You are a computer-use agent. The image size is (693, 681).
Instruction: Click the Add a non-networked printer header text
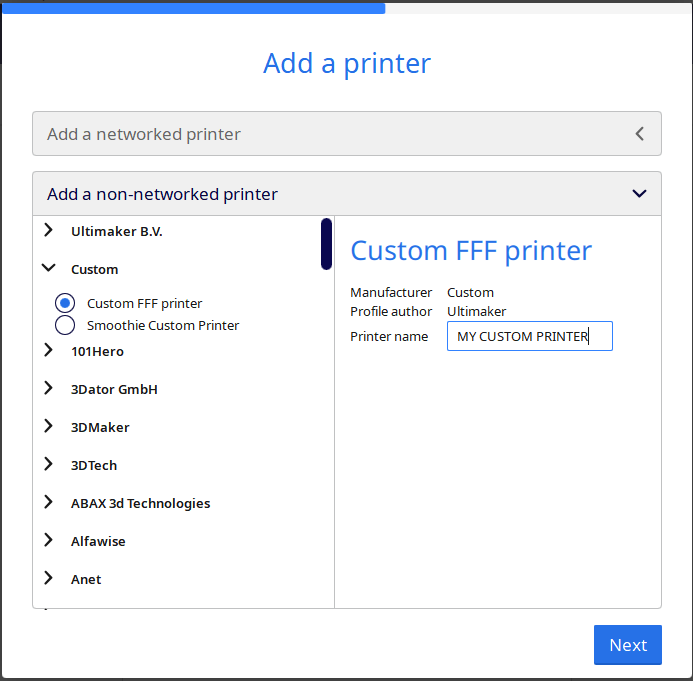tap(162, 194)
